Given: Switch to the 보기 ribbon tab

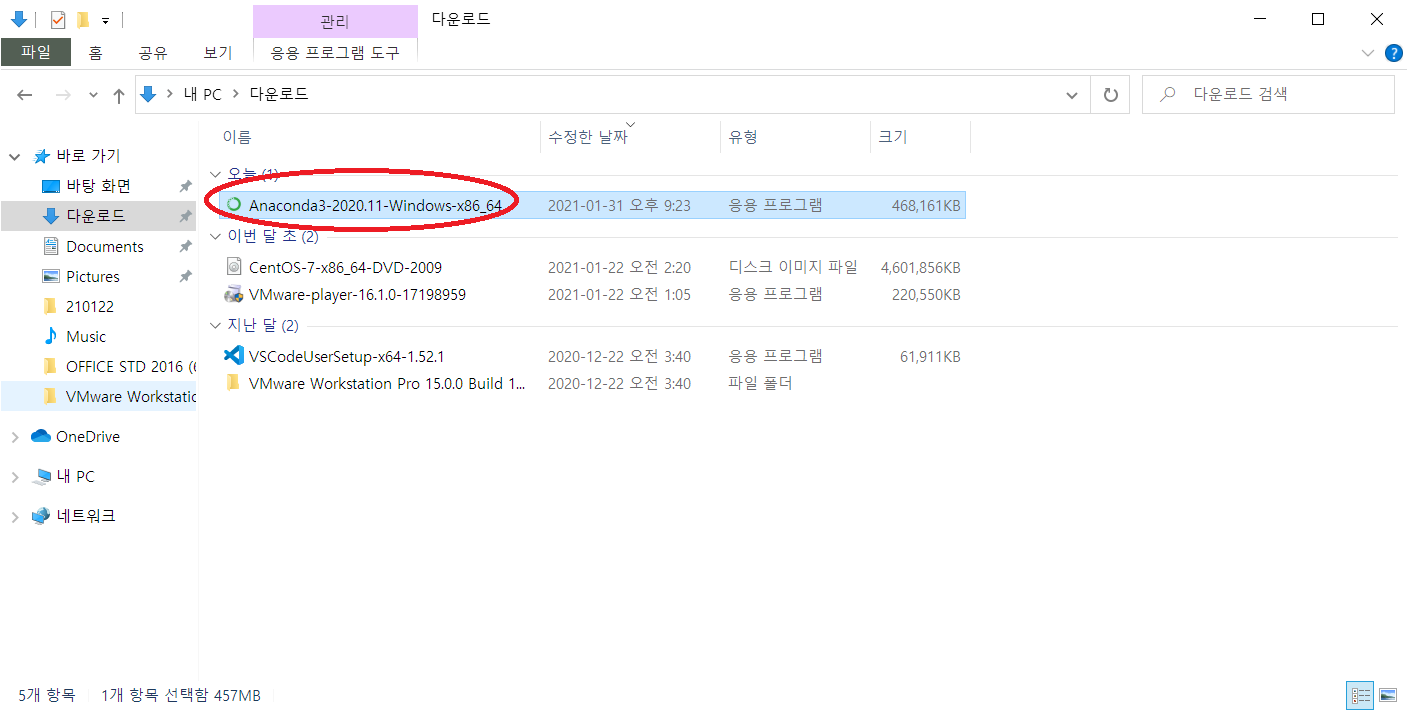Looking at the screenshot, I should pyautogui.click(x=217, y=53).
